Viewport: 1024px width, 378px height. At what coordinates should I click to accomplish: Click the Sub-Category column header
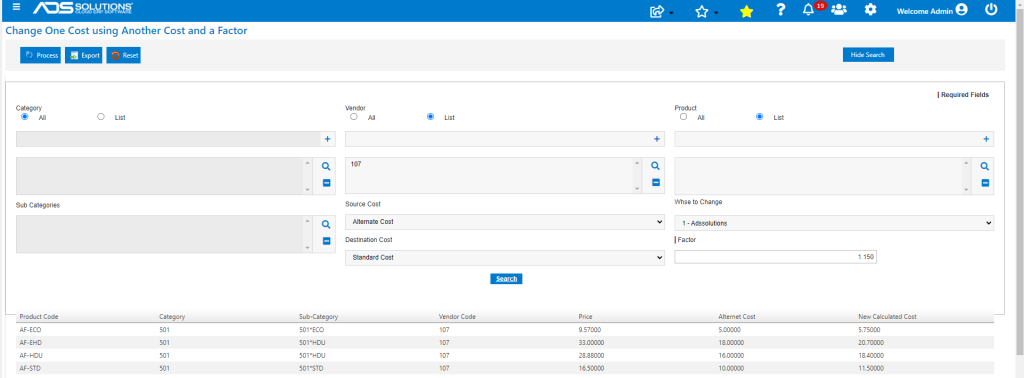point(318,317)
